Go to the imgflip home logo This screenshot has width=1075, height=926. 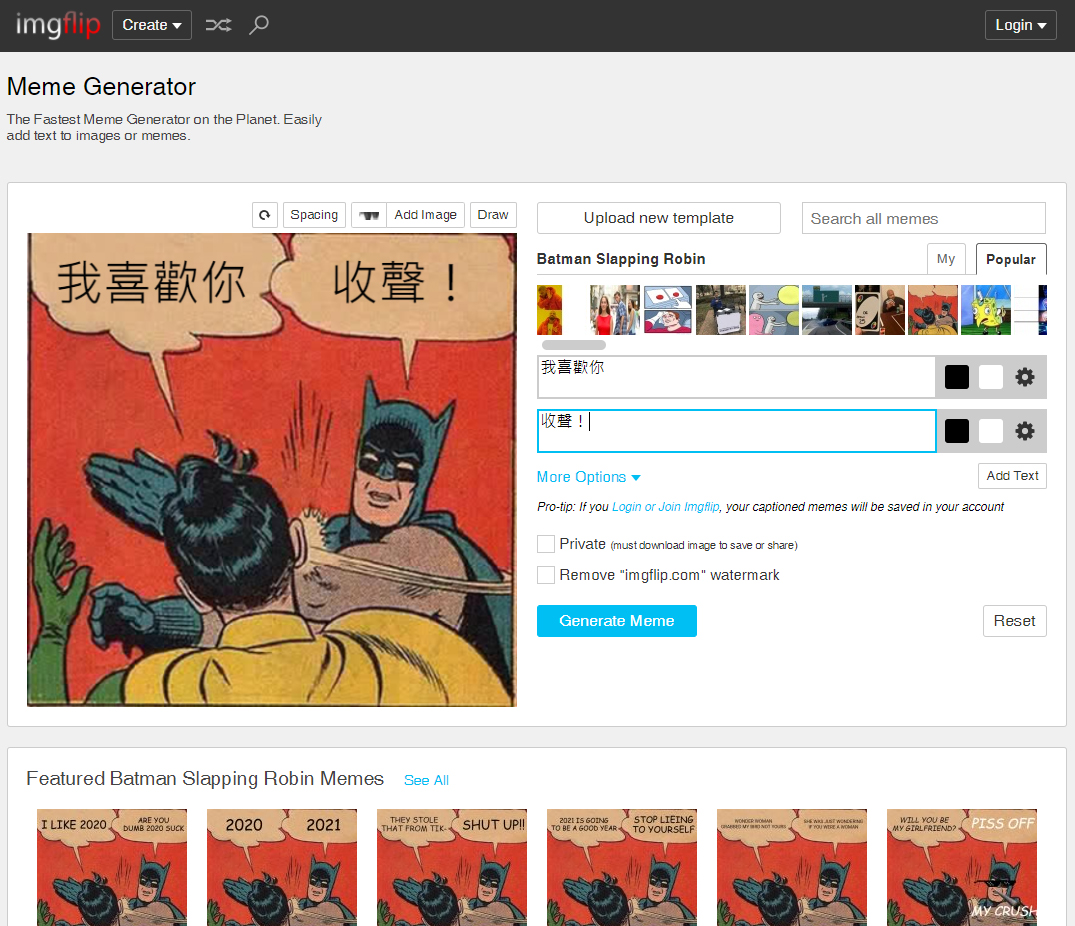pyautogui.click(x=58, y=25)
